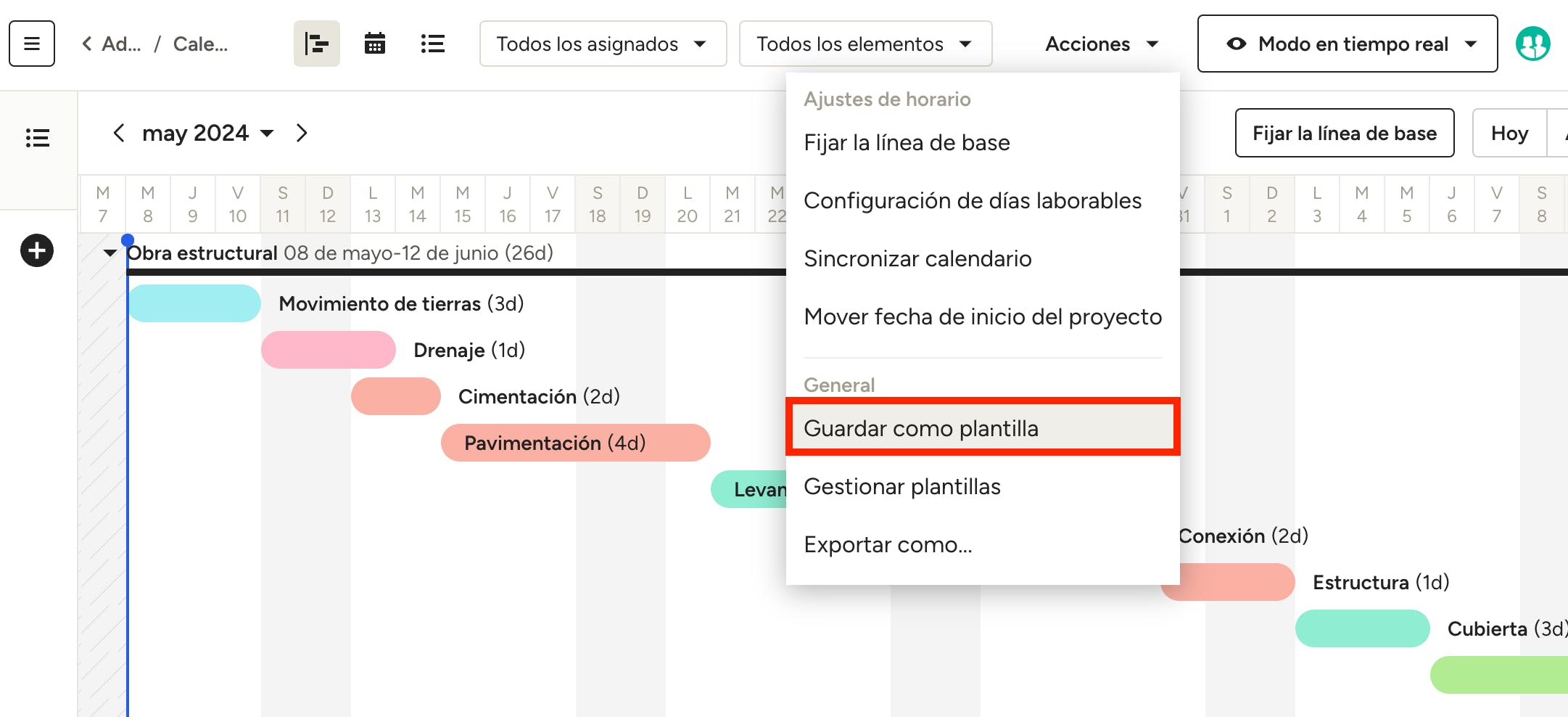The width and height of the screenshot is (1568, 717).
Task: Select Guardar como plantilla
Action: pyautogui.click(x=982, y=428)
